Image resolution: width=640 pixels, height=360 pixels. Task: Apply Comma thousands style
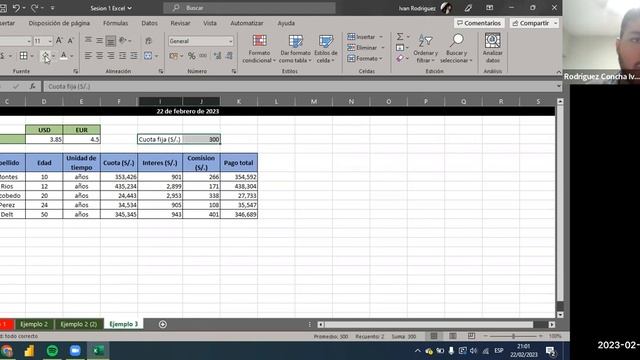[203, 56]
